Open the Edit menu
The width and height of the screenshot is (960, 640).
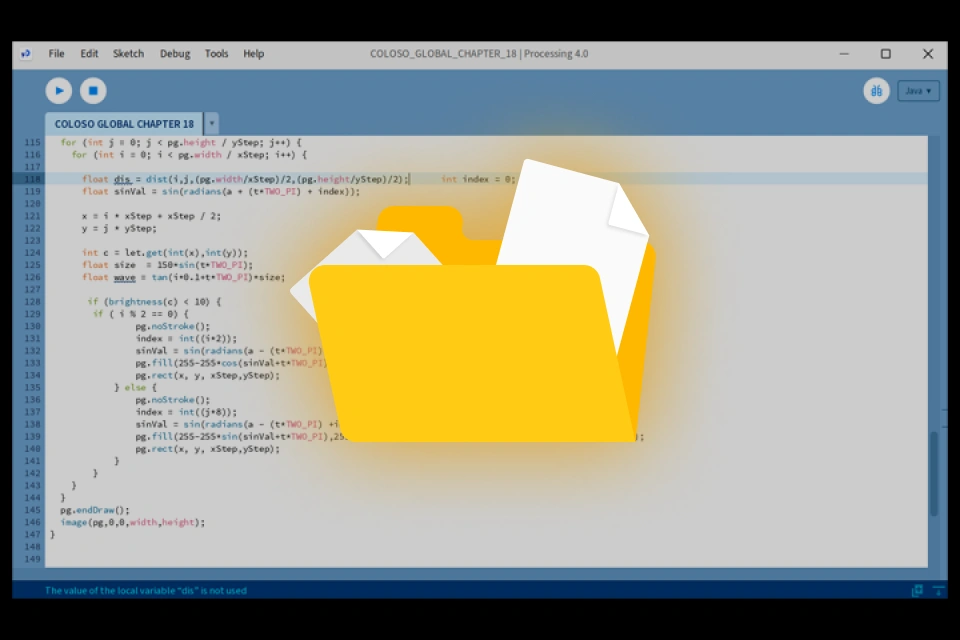coord(89,53)
